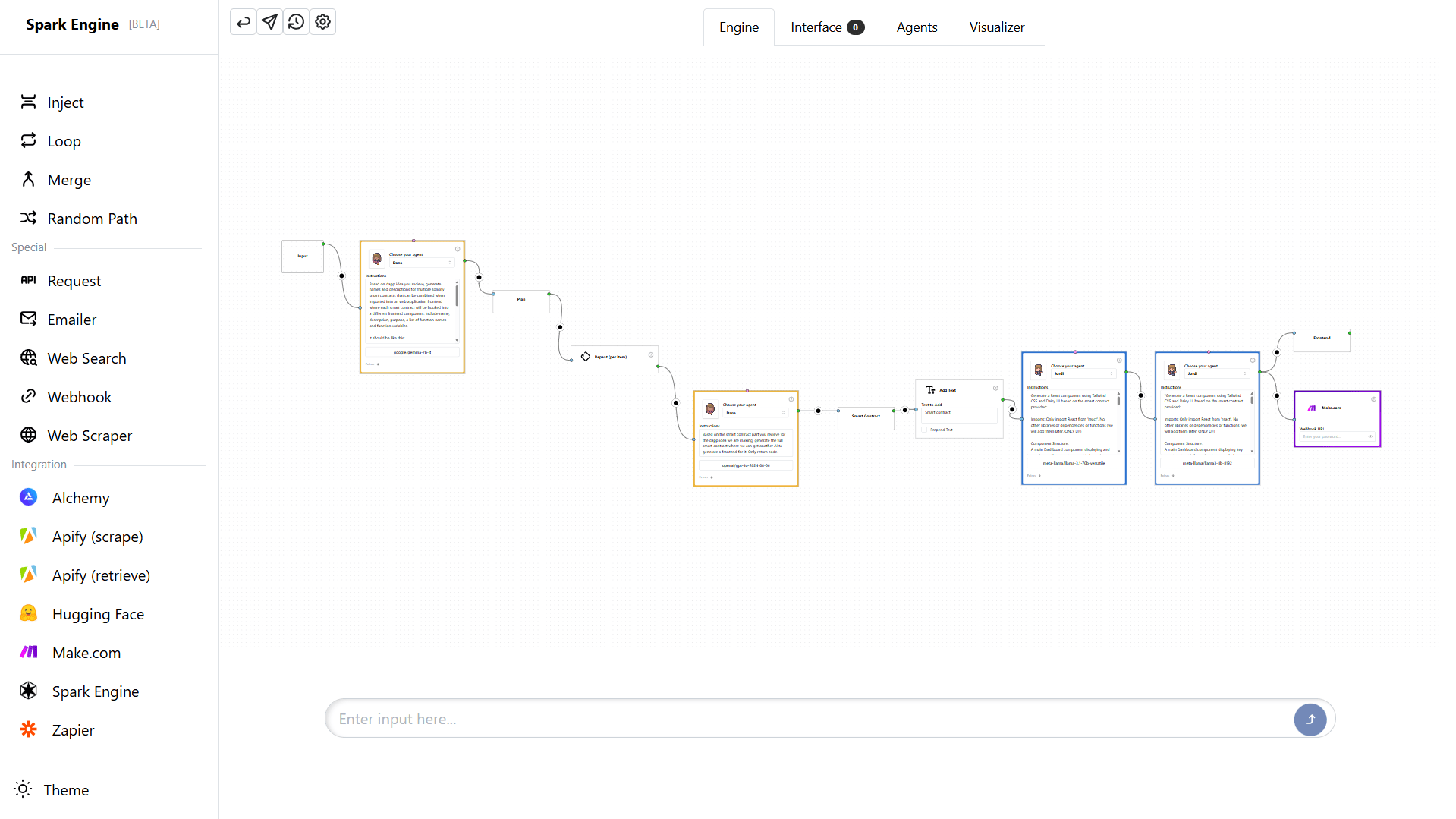Open info icon on gpt-4o agent node
This screenshot has width=1456, height=819.
pyautogui.click(x=791, y=399)
